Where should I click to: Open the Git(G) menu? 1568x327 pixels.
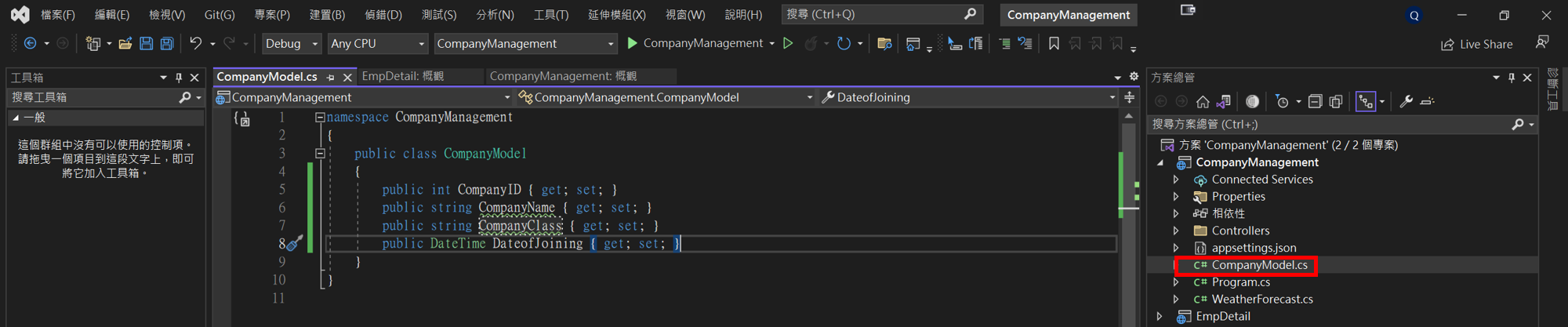[x=220, y=15]
